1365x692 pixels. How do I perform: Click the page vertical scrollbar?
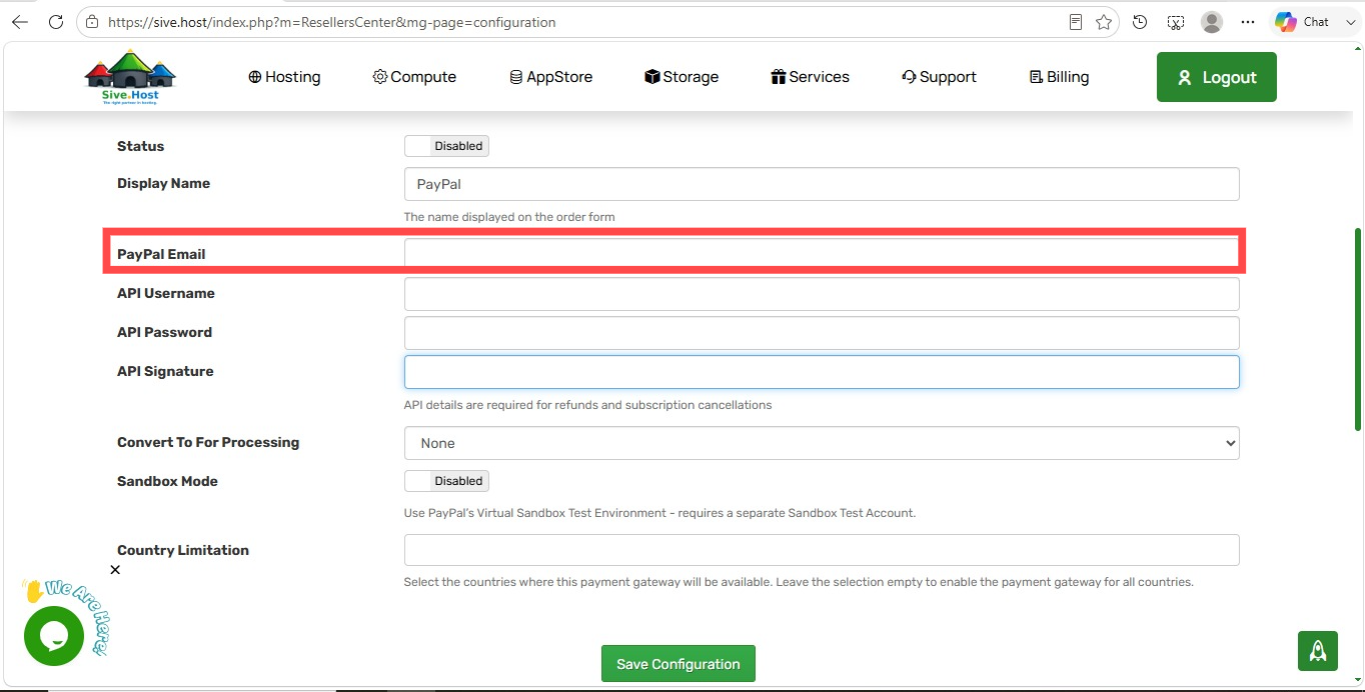coord(1357,330)
